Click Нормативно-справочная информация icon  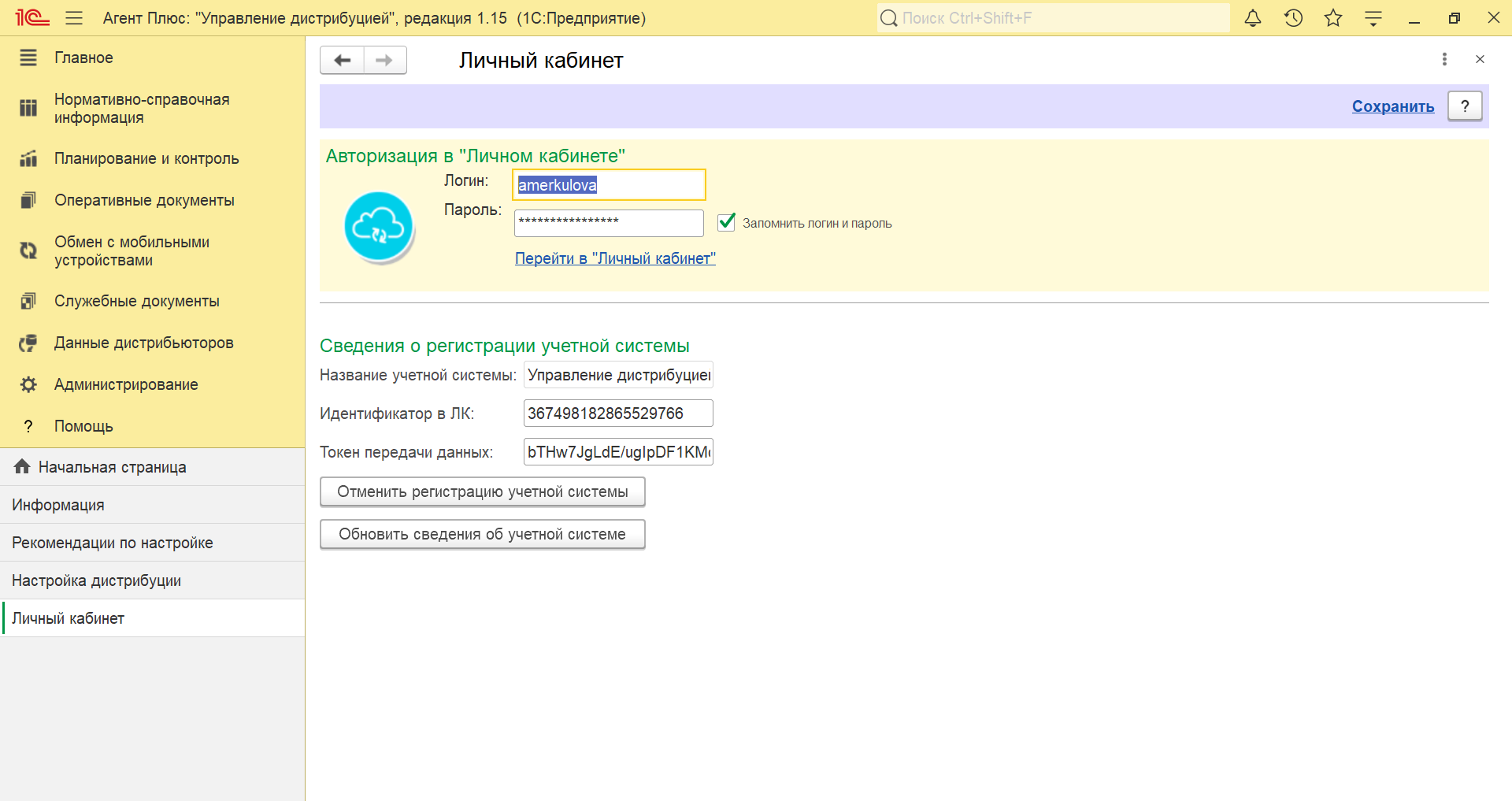[28, 108]
